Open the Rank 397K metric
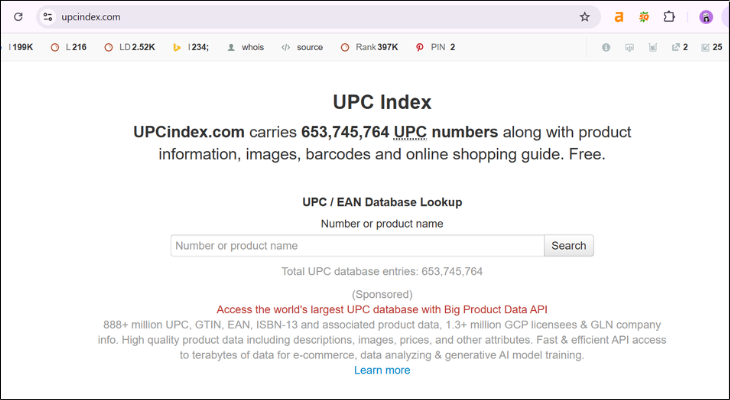 click(369, 47)
